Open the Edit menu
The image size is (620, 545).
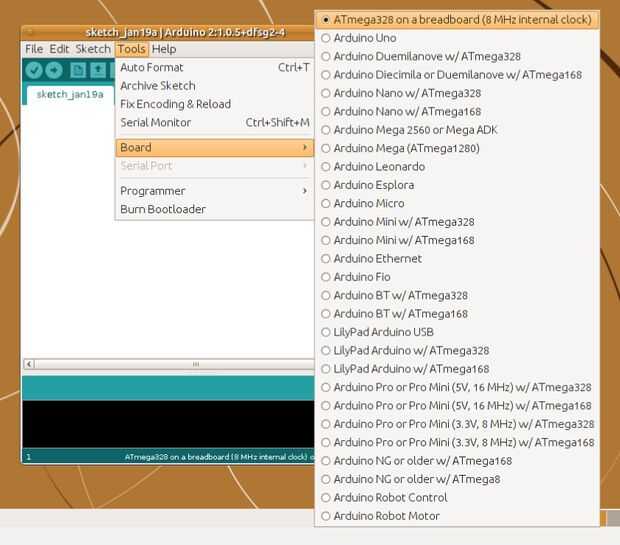click(59, 49)
